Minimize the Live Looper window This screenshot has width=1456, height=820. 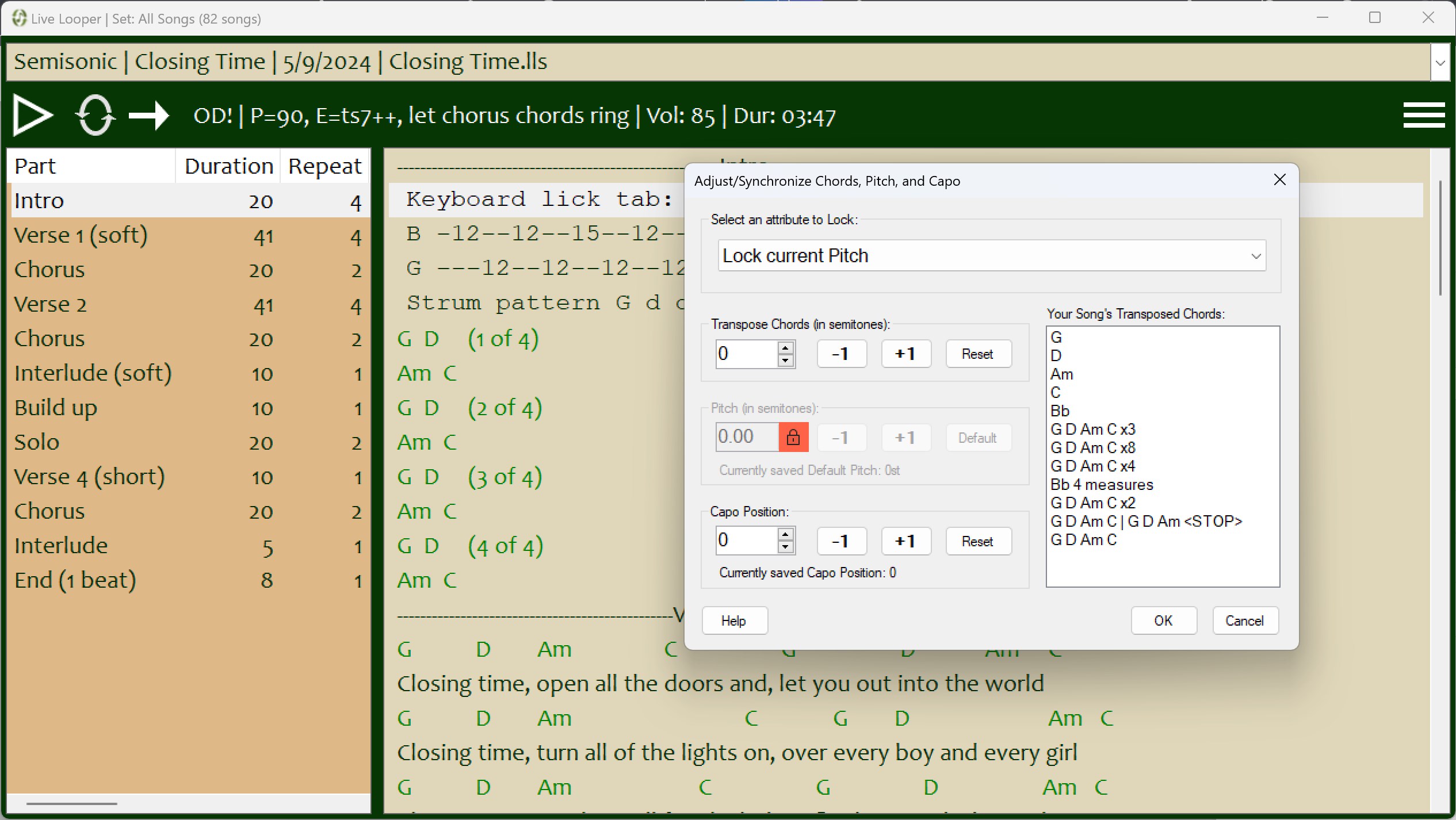pyautogui.click(x=1323, y=18)
